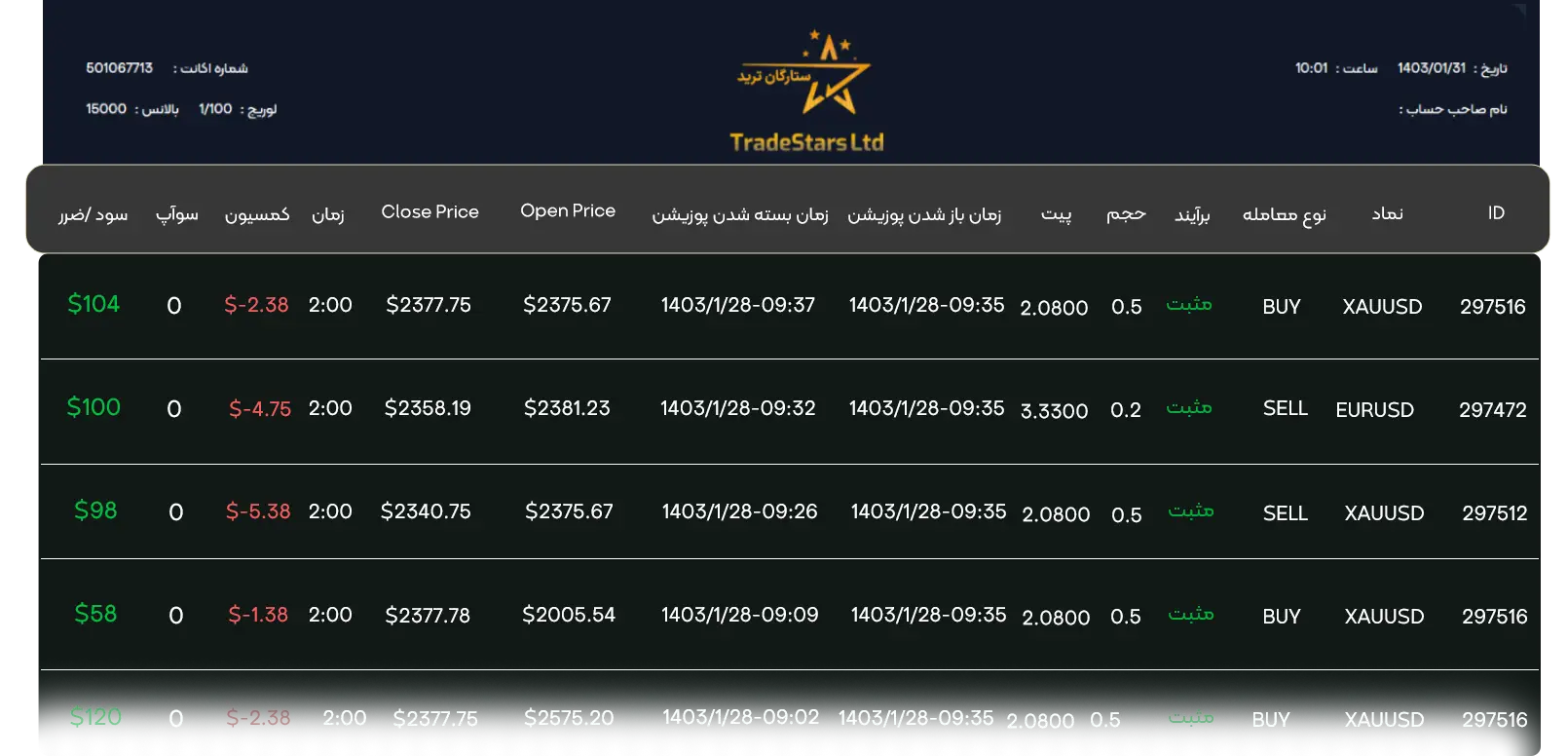
Task: Click the Close Price column header
Action: tap(429, 211)
